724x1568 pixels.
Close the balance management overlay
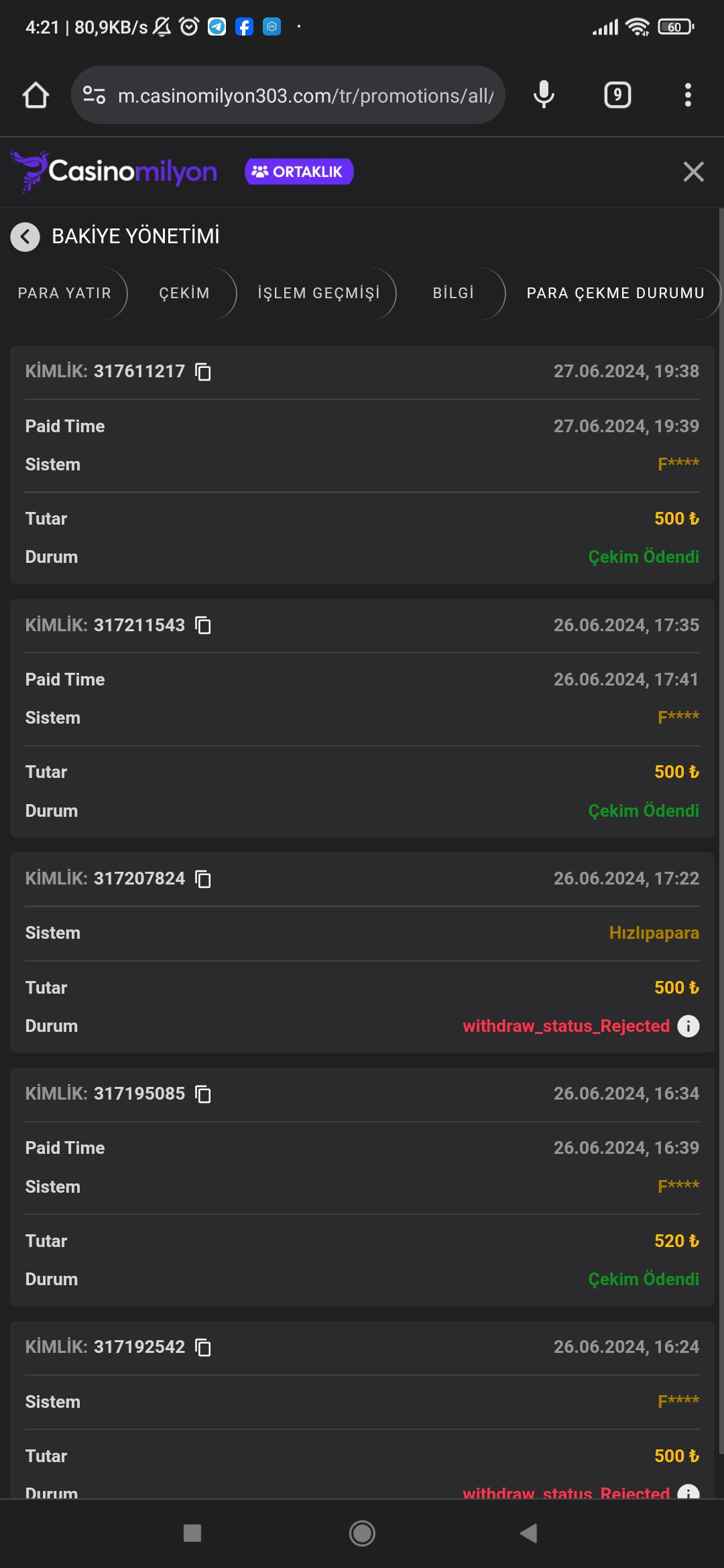click(693, 172)
